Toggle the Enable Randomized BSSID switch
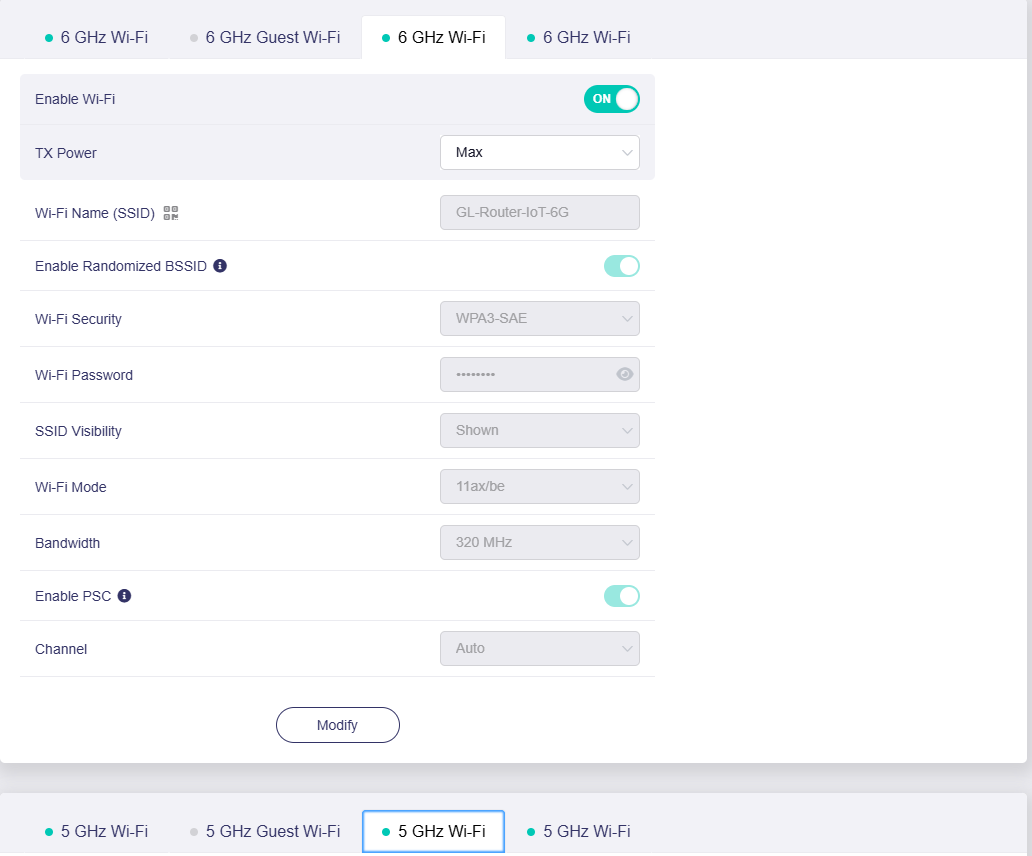Screen dimensions: 1032x856 point(621,266)
